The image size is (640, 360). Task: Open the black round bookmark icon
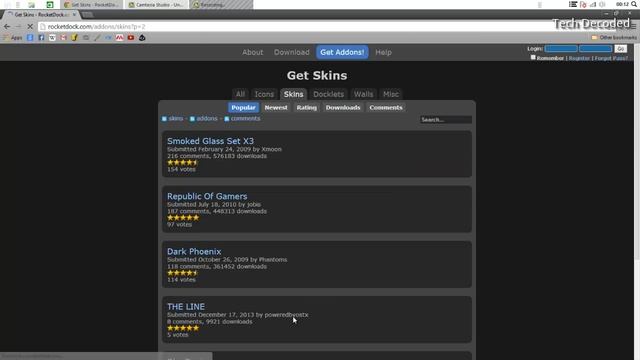pyautogui.click(x=142, y=38)
